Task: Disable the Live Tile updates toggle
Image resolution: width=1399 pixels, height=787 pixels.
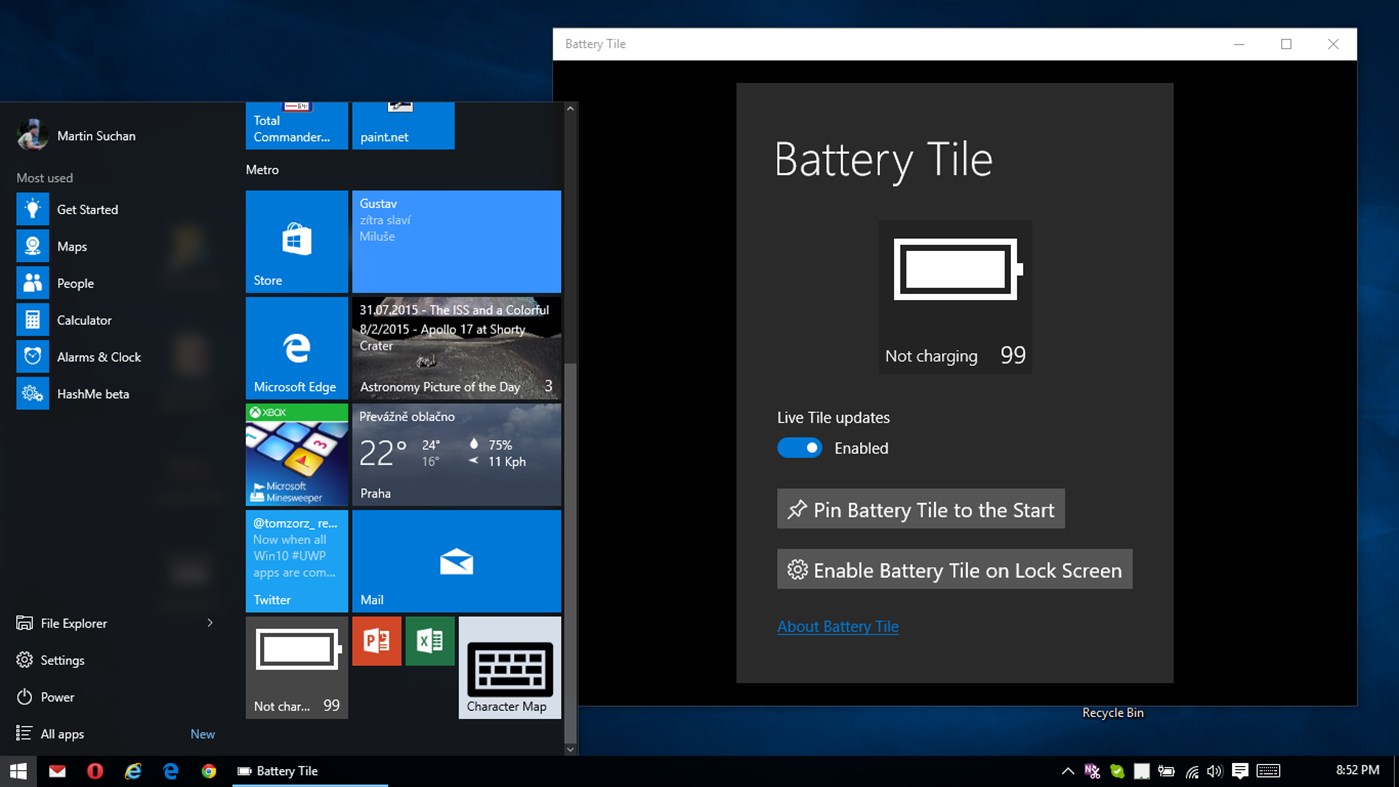Action: coord(799,447)
